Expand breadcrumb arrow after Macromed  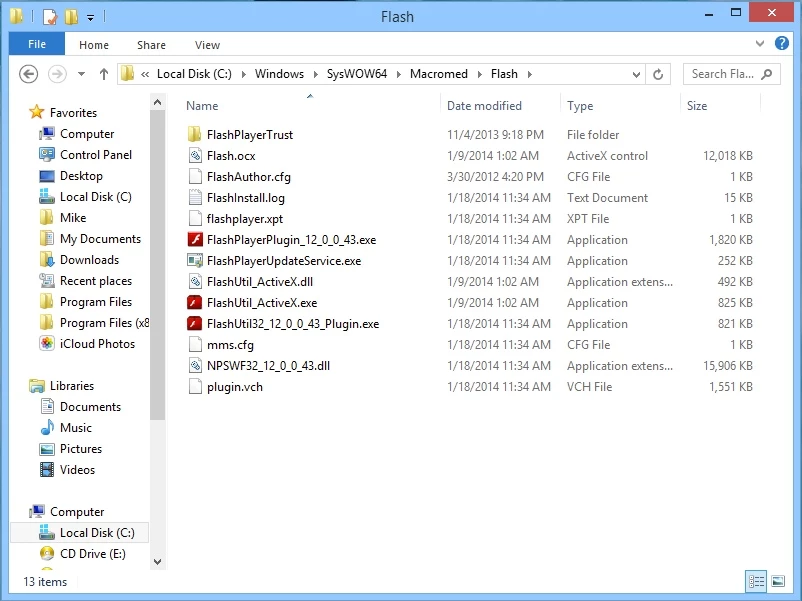pyautogui.click(x=479, y=75)
